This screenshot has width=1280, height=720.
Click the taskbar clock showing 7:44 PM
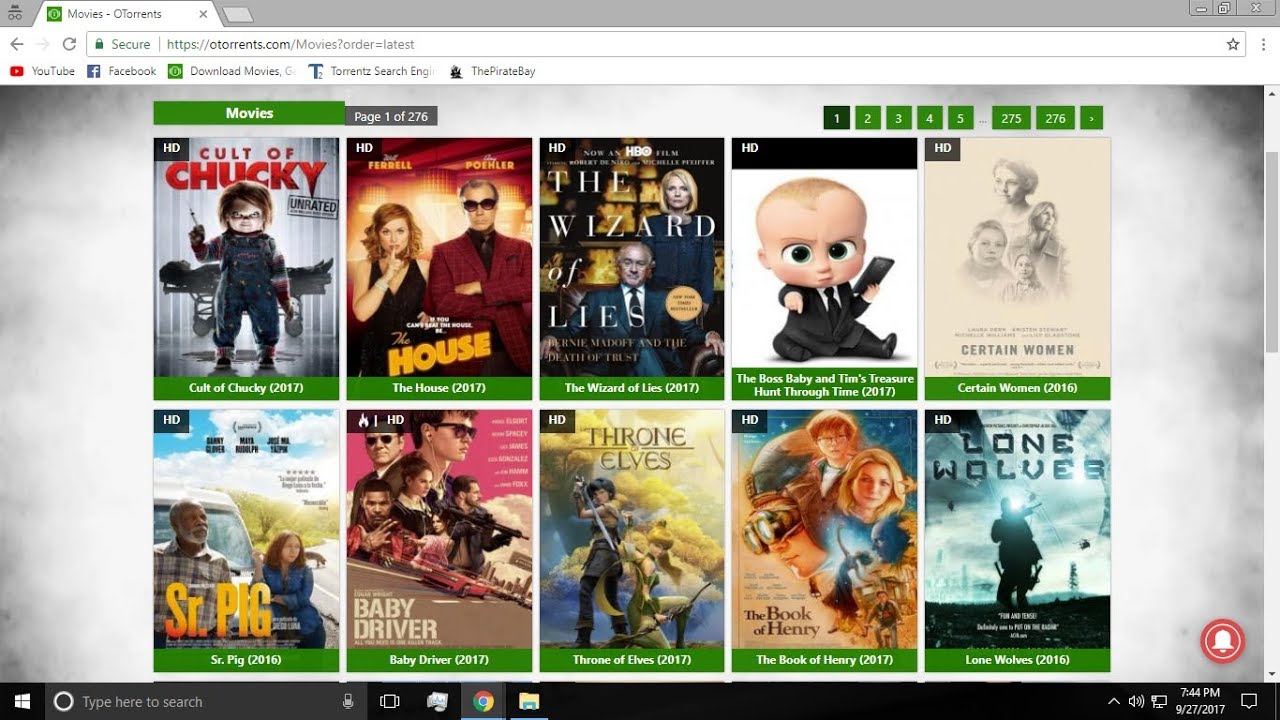pos(1200,701)
